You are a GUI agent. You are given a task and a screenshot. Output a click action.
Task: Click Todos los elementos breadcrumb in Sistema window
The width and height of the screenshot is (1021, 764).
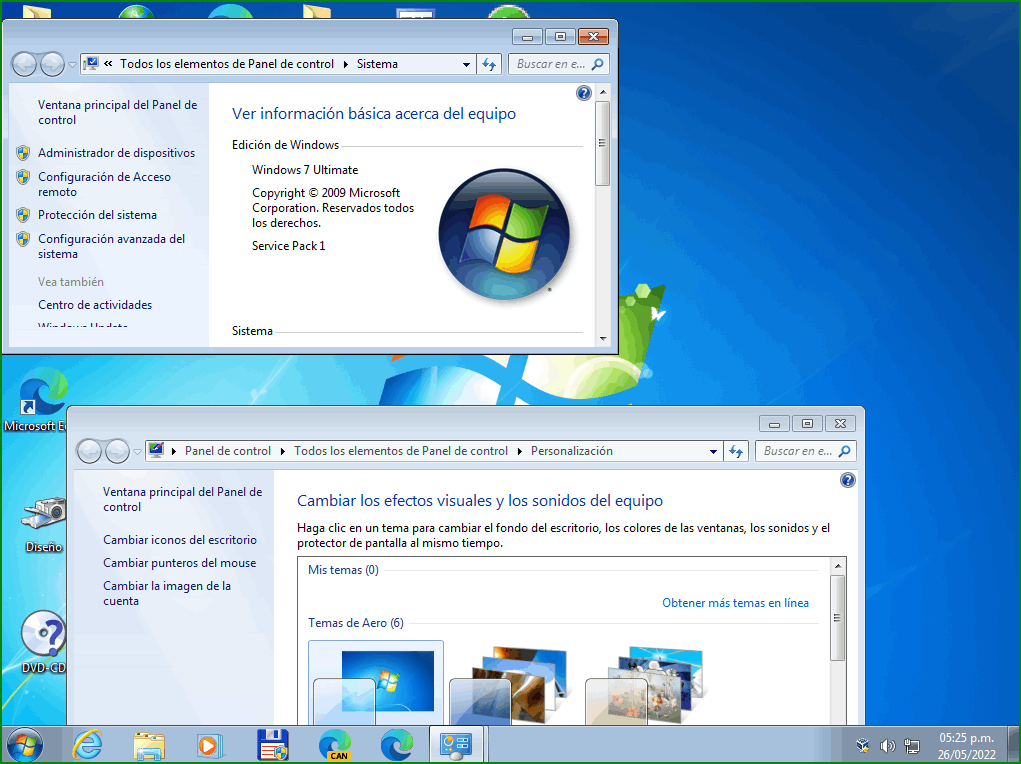227,64
